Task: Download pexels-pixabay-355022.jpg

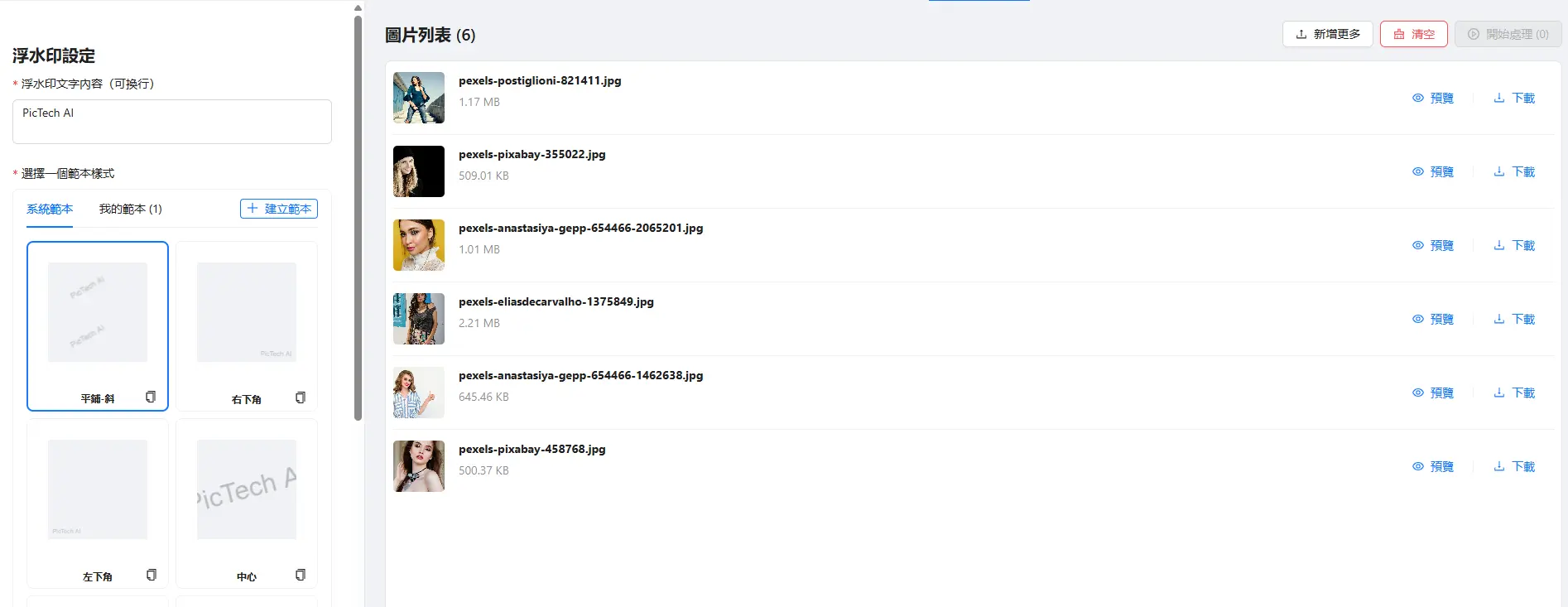Action: [x=1514, y=171]
